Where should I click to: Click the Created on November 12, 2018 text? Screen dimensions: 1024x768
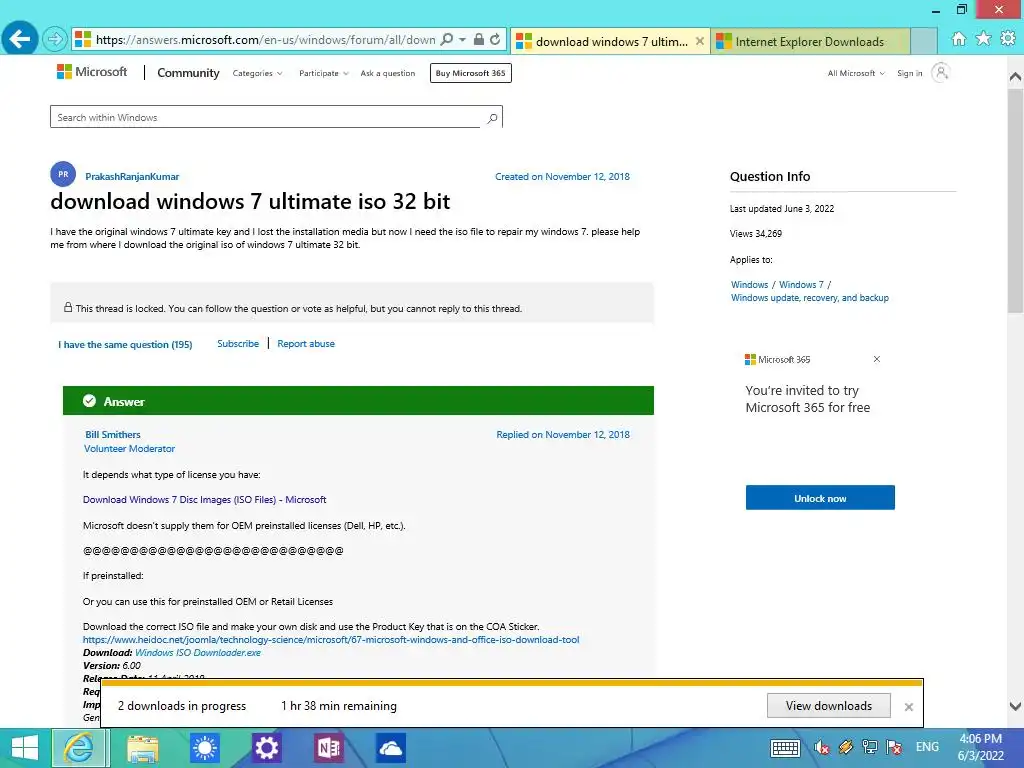(562, 176)
